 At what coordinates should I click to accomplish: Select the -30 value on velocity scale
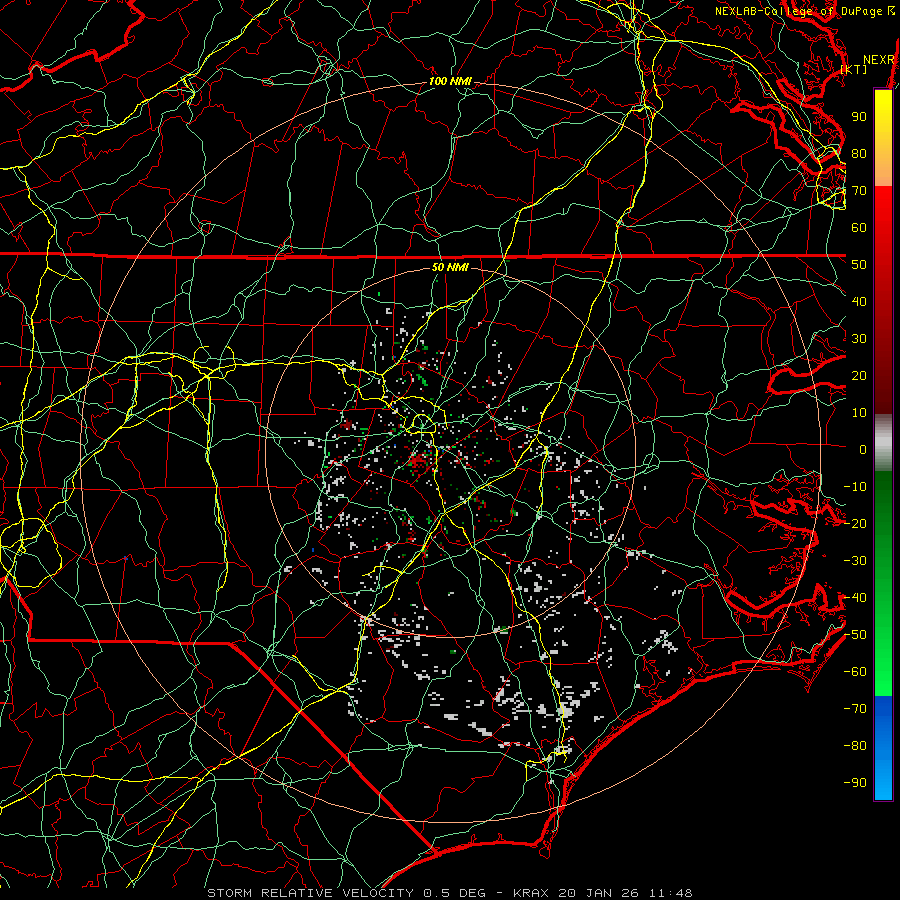855,561
